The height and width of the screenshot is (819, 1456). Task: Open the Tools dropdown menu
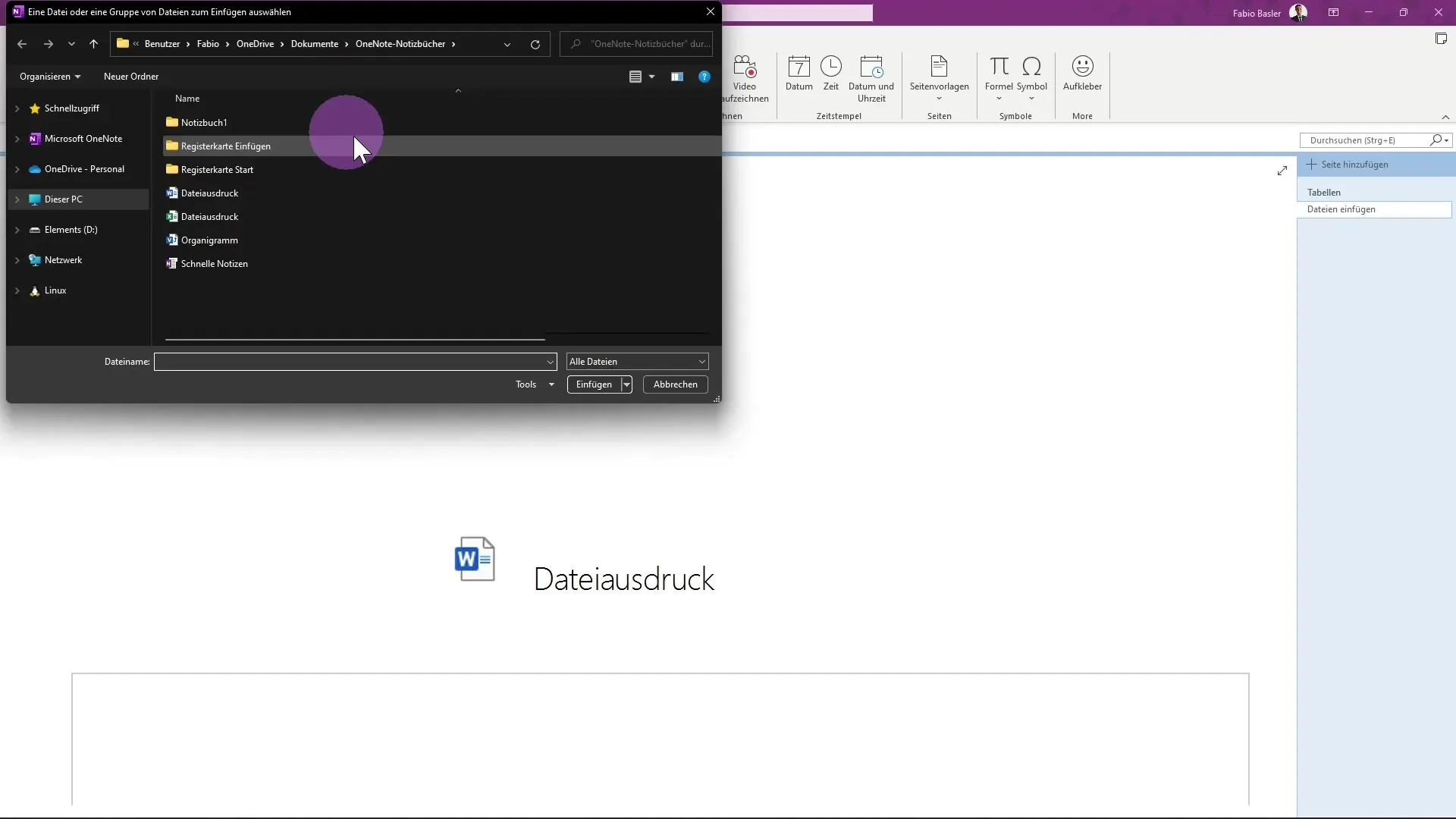535,384
